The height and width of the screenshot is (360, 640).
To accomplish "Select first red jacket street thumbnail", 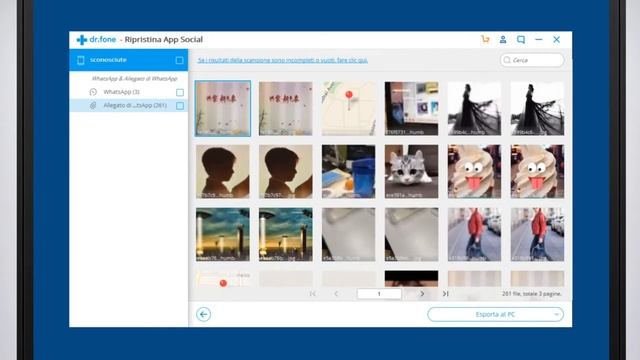I will [x=474, y=234].
